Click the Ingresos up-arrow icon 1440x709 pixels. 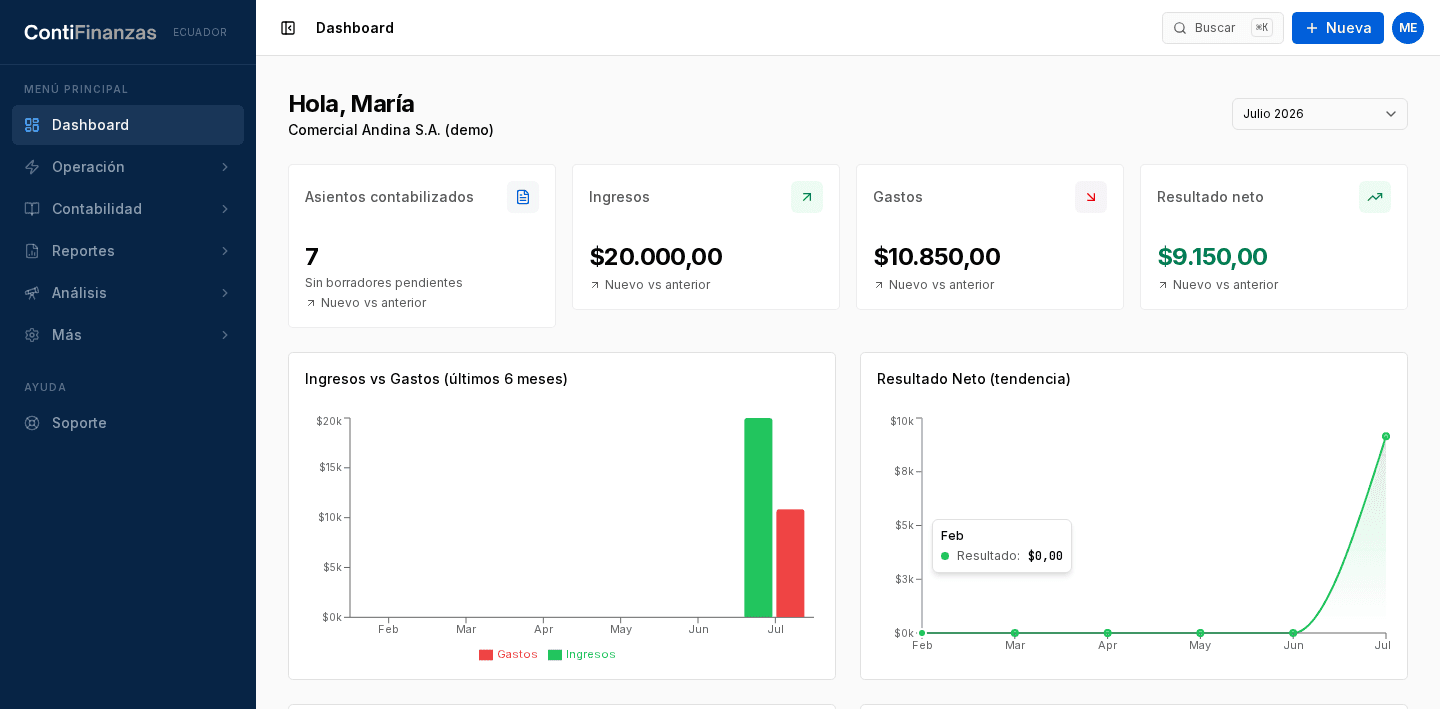807,197
